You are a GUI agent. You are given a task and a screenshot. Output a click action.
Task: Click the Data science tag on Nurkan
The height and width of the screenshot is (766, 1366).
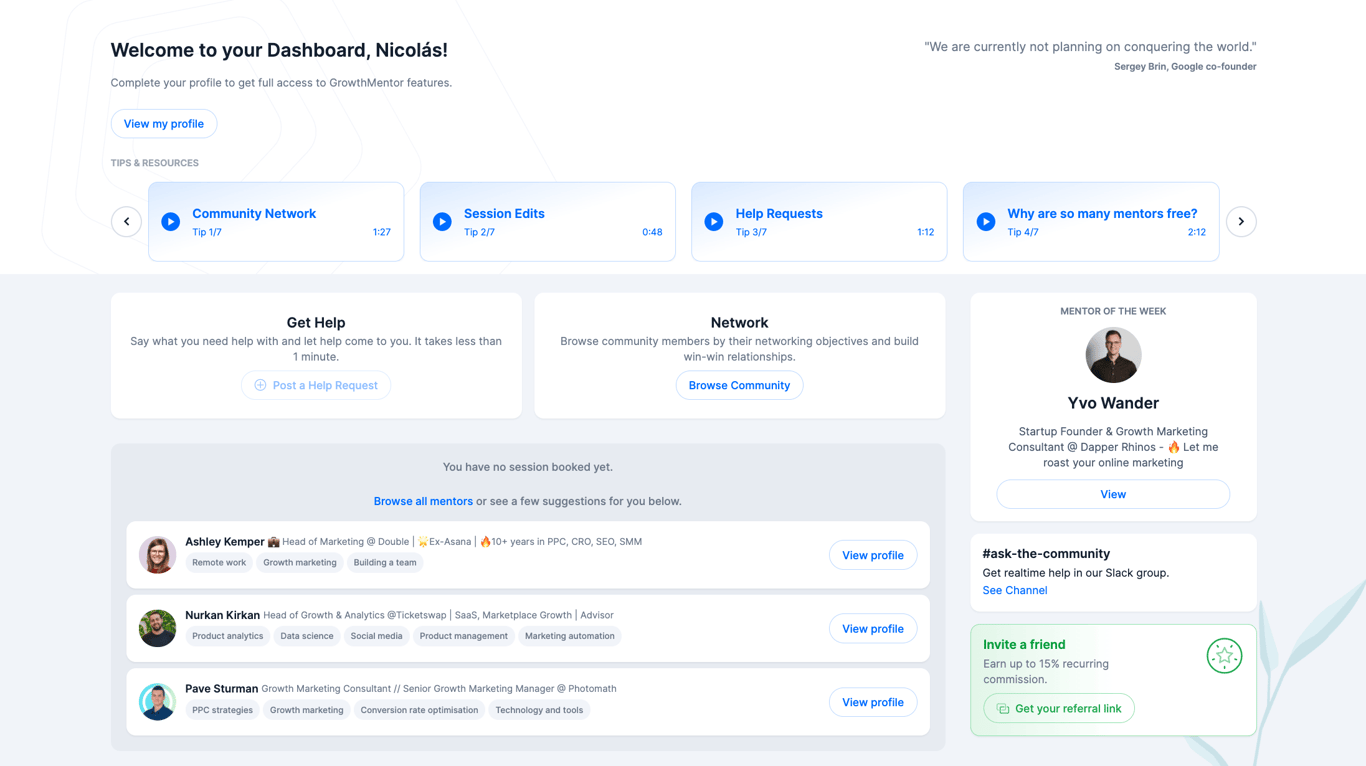tap(307, 636)
